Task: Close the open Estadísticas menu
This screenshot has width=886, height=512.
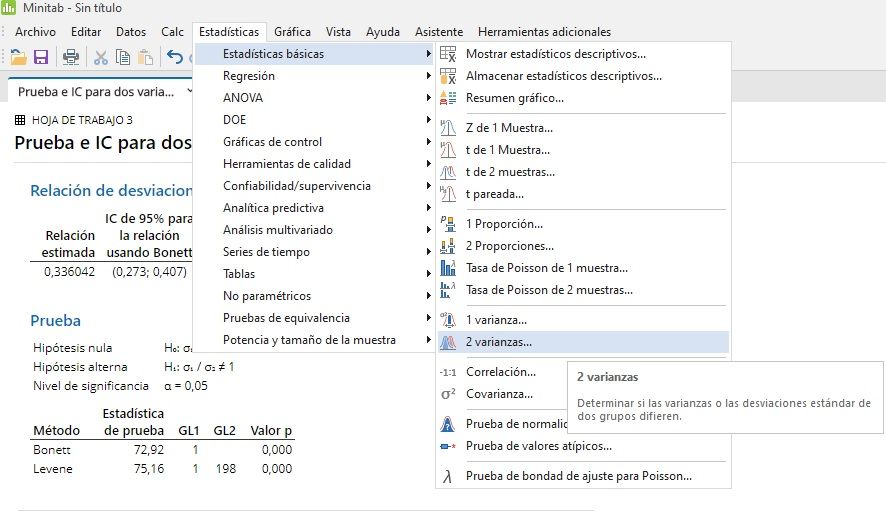Action: 229,32
